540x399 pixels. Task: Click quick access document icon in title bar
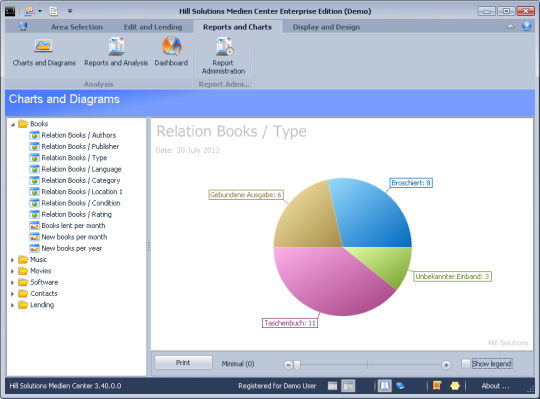(54, 11)
